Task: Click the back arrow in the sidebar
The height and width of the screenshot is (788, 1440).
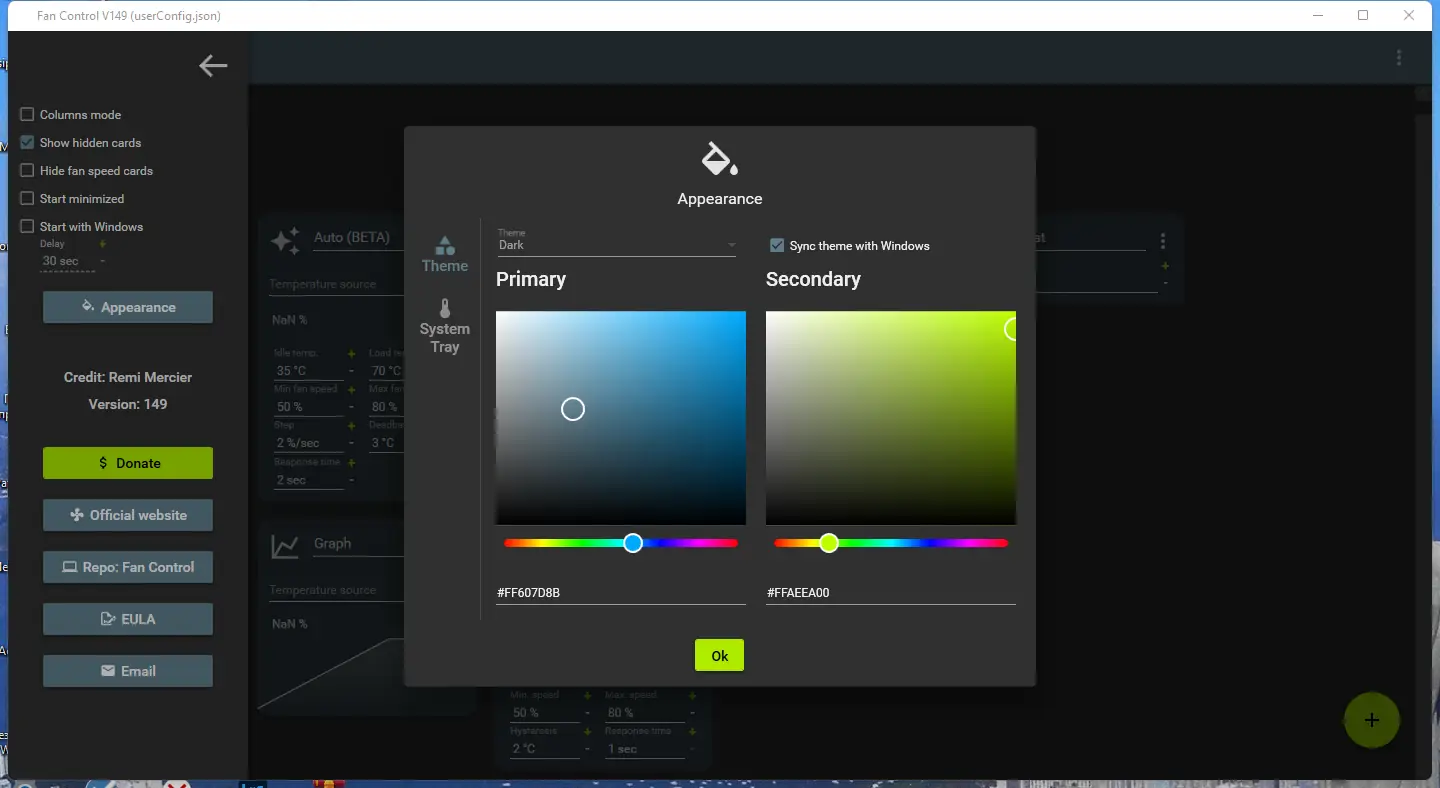Action: 213,66
